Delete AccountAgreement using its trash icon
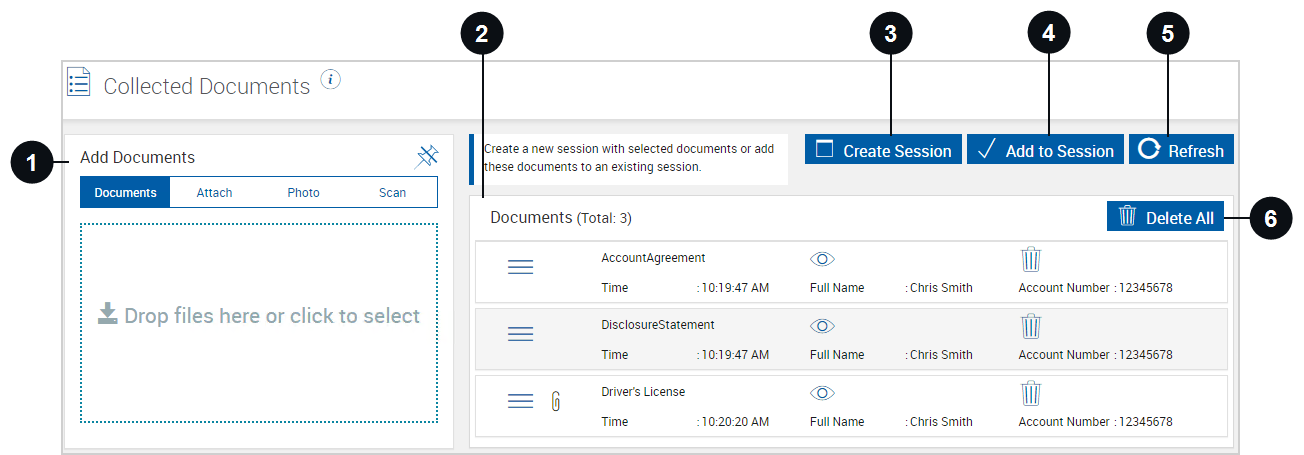The image size is (1304, 455). (x=1031, y=260)
